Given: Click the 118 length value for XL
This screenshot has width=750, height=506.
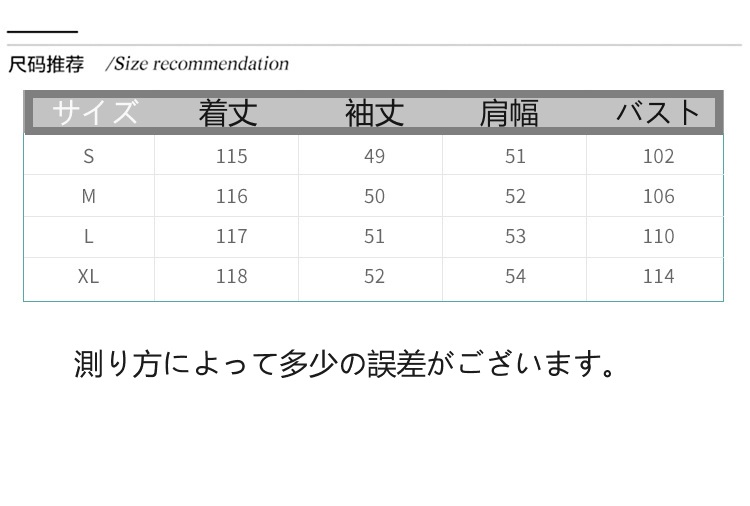Looking at the screenshot, I should pyautogui.click(x=231, y=276).
